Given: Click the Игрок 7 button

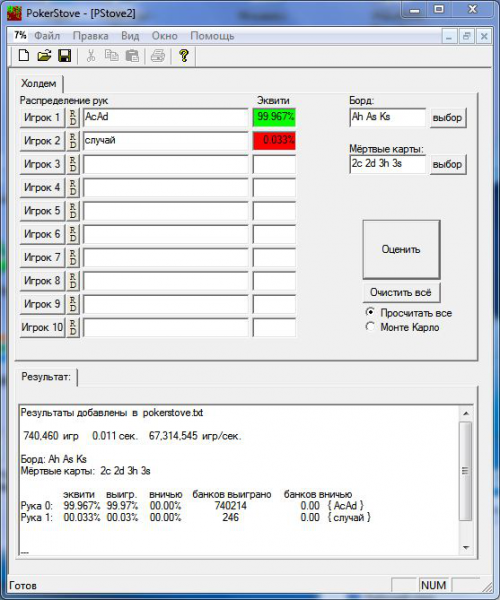Looking at the screenshot, I should pos(42,258).
